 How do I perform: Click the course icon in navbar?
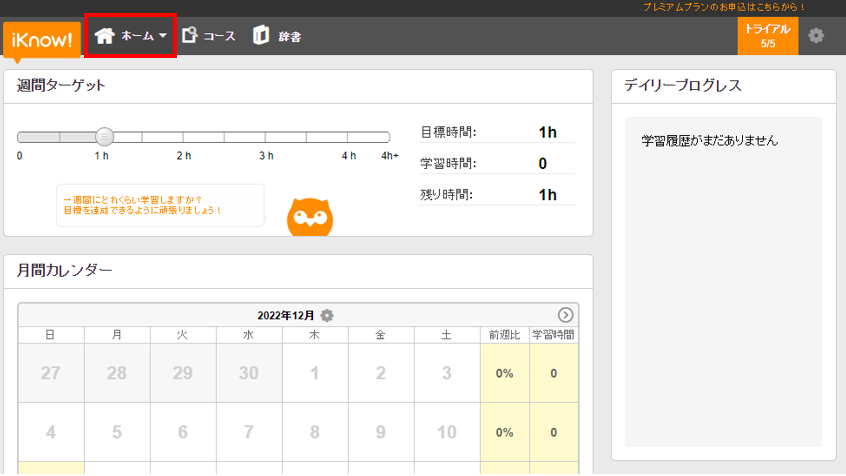pos(189,36)
